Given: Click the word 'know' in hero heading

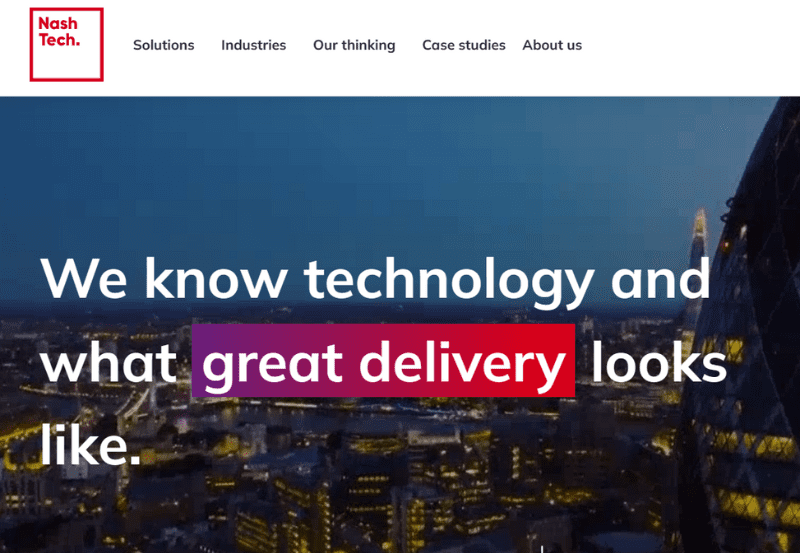Looking at the screenshot, I should [x=216, y=278].
